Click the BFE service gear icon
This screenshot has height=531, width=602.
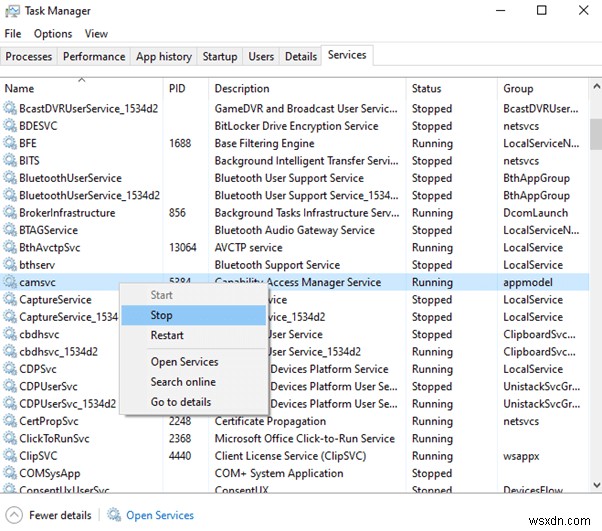(10, 143)
